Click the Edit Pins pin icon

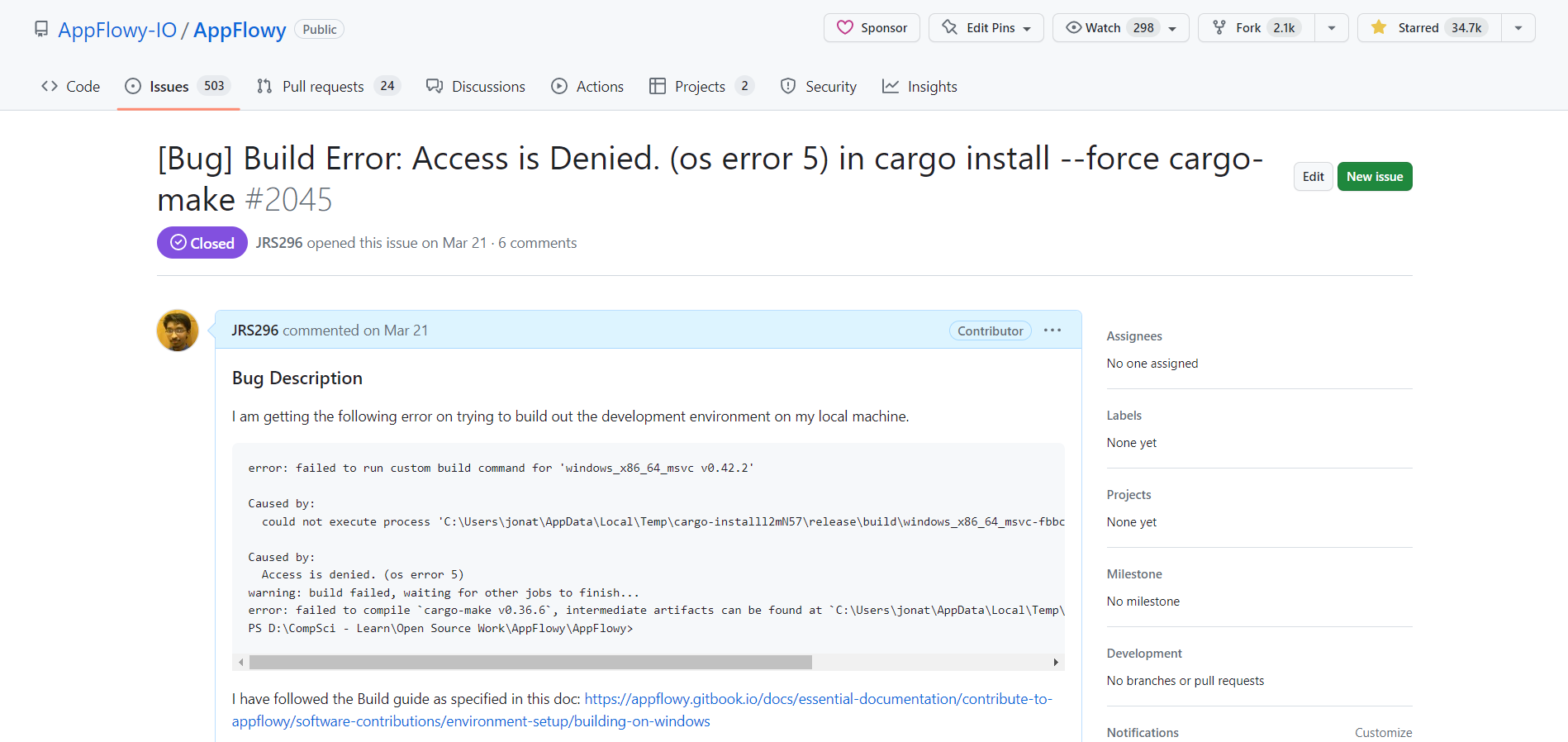pyautogui.click(x=950, y=27)
